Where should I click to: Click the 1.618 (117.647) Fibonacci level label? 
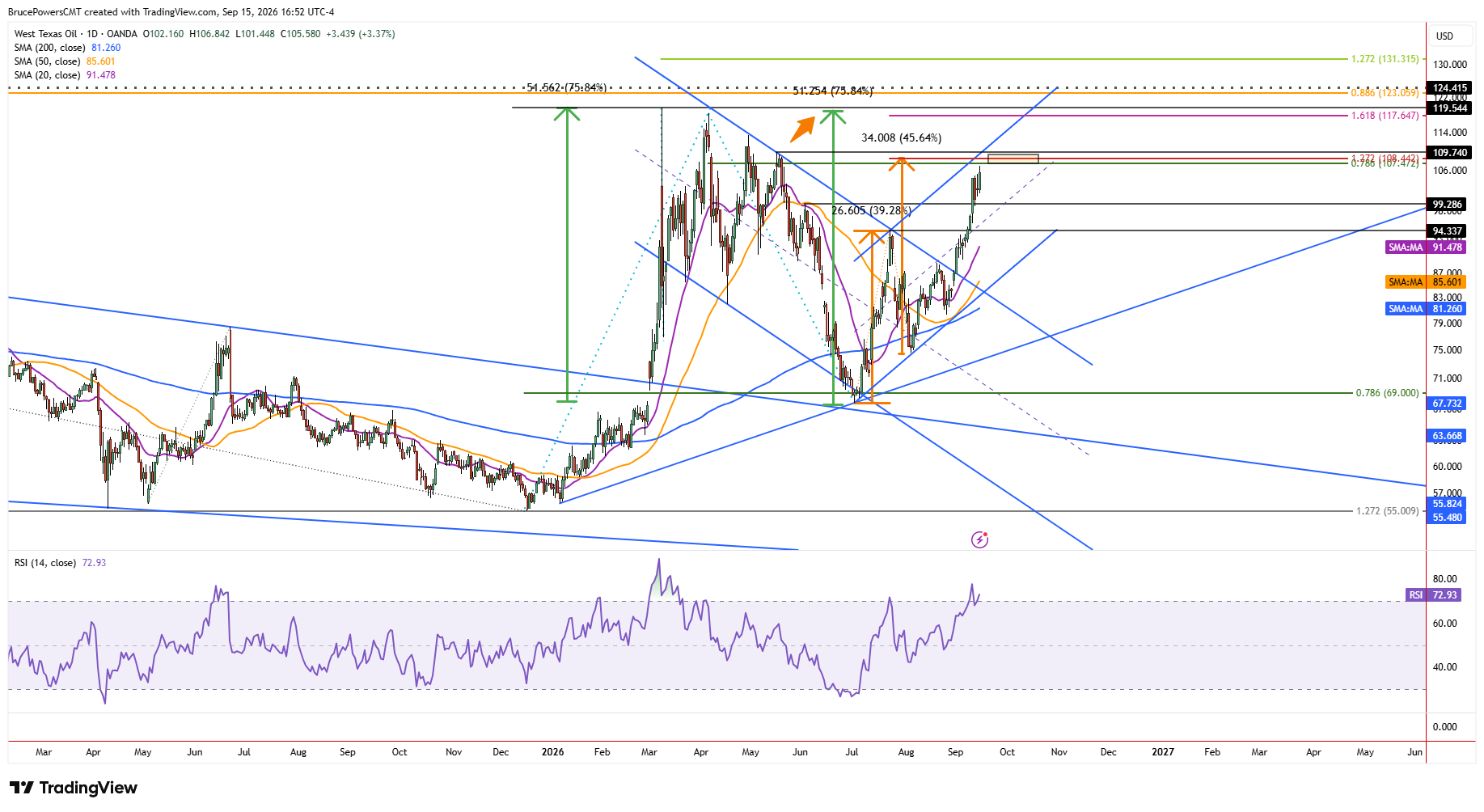[1385, 116]
